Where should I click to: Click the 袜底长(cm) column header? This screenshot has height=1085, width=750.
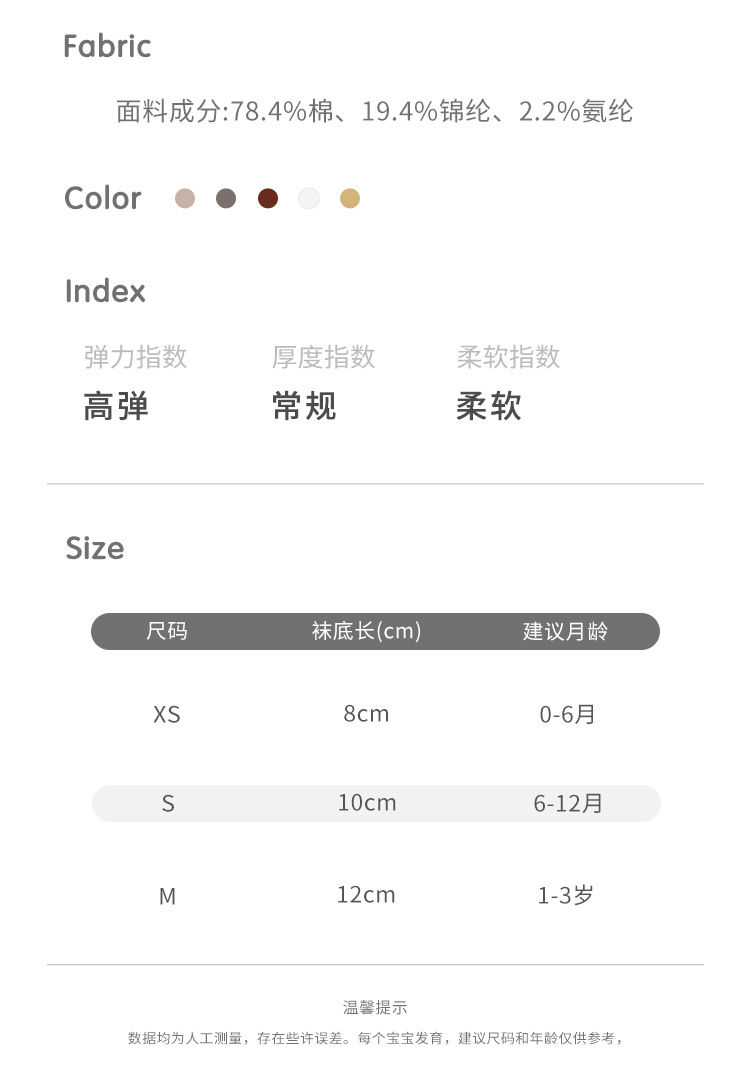click(366, 631)
